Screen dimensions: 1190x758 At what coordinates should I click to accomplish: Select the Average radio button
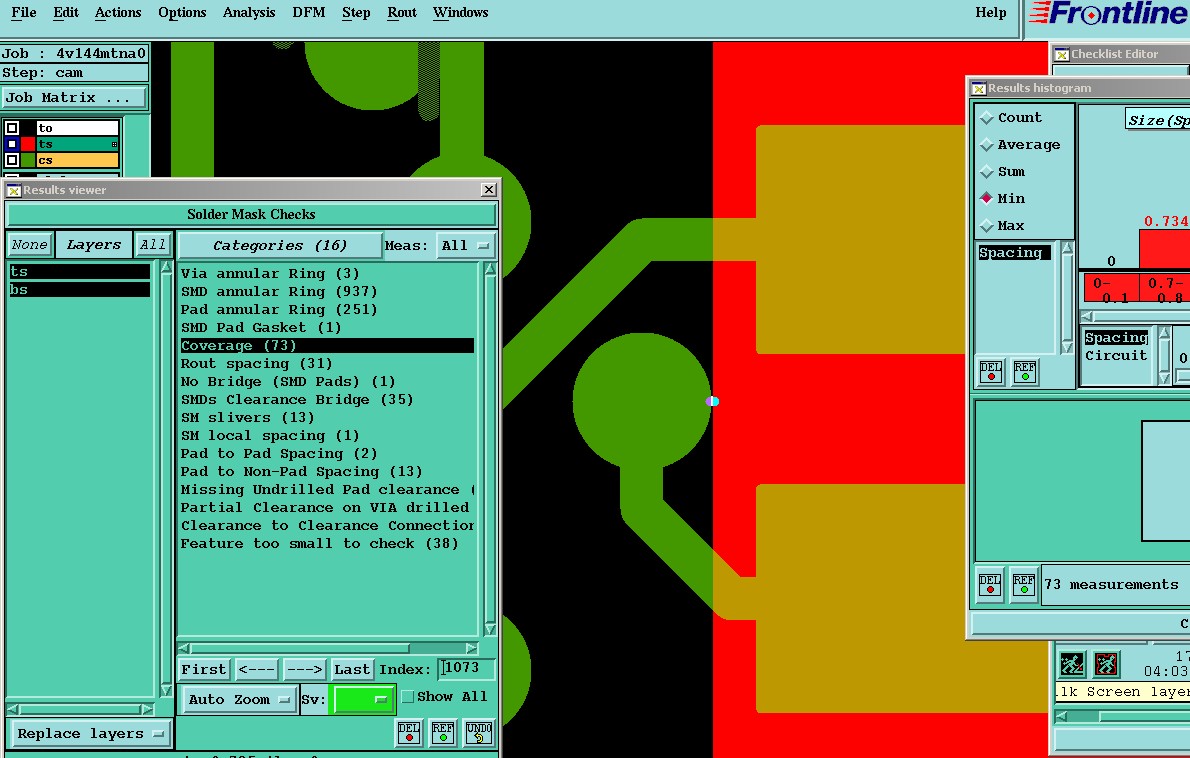(987, 144)
